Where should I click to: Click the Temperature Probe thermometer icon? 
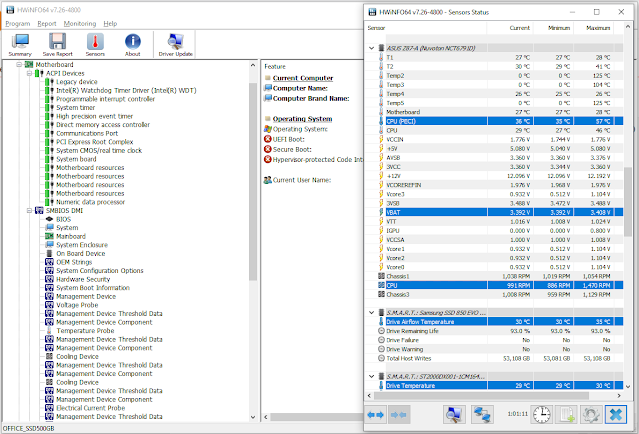point(49,330)
